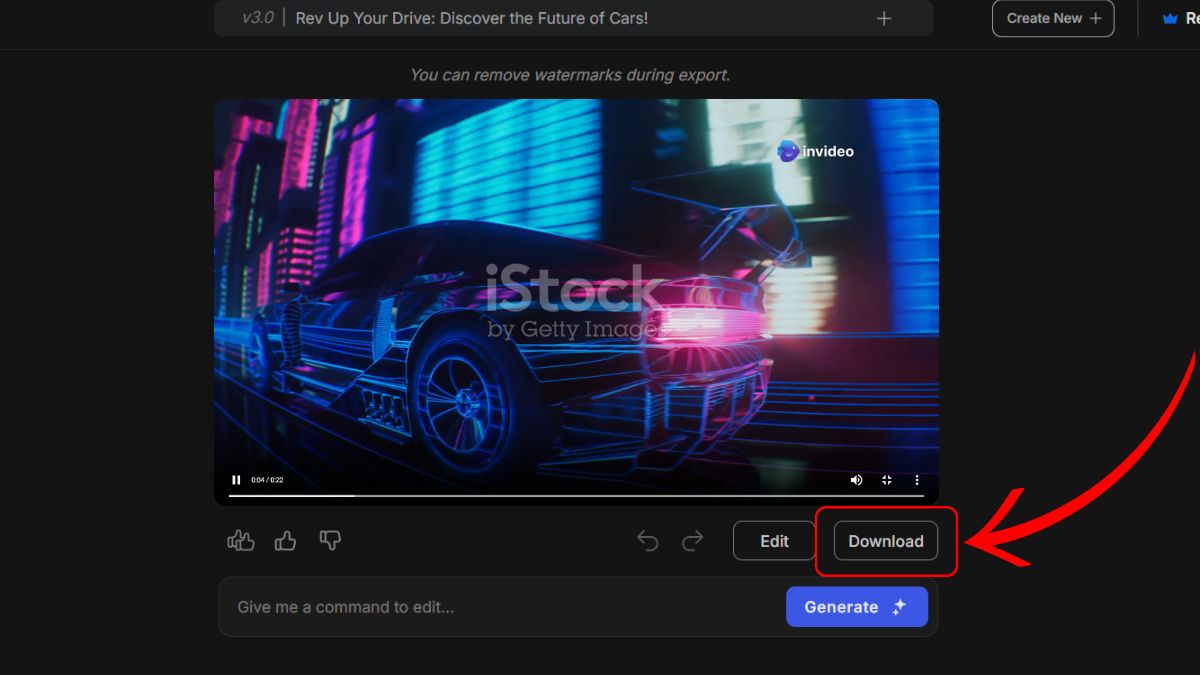Open the video player more options menu
This screenshot has width=1200, height=675.
coord(917,480)
